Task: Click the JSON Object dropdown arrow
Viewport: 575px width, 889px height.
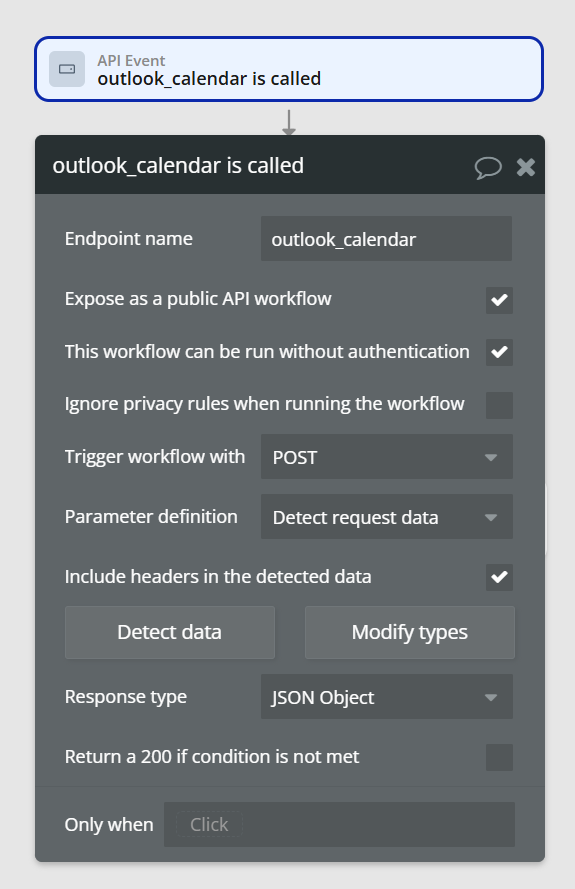Action: (491, 697)
